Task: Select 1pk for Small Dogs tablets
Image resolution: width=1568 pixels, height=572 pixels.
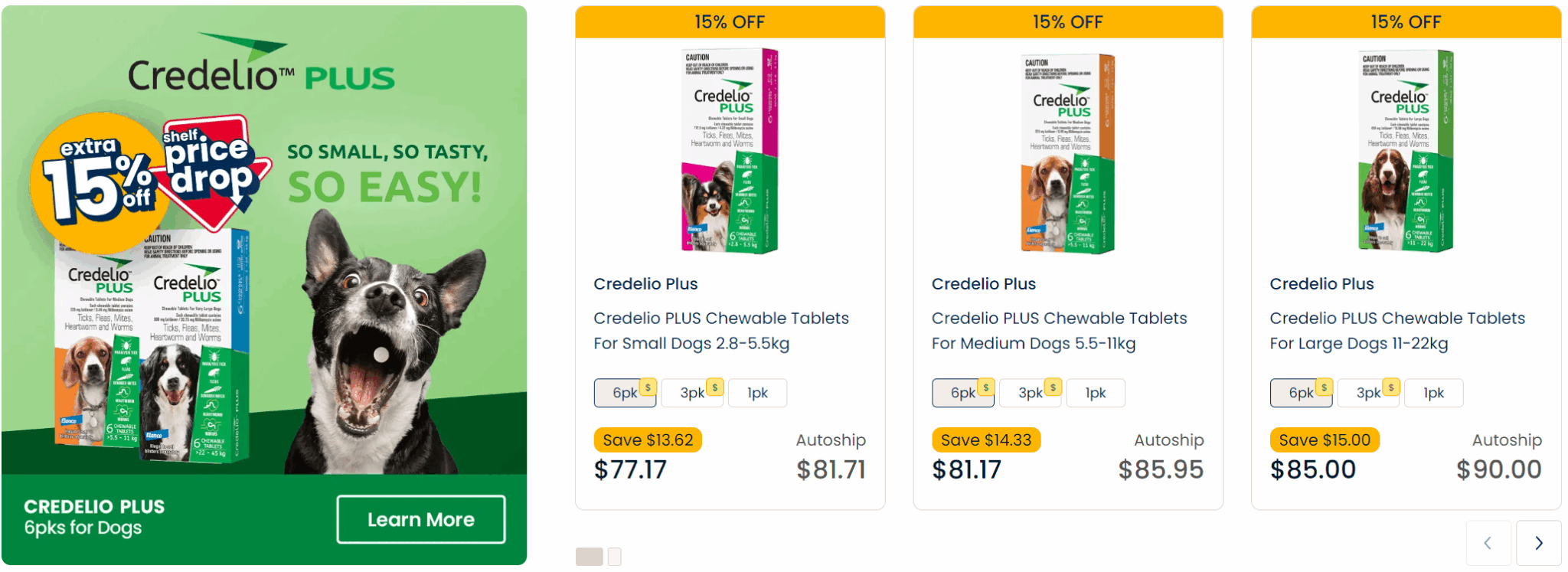Action: click(757, 393)
